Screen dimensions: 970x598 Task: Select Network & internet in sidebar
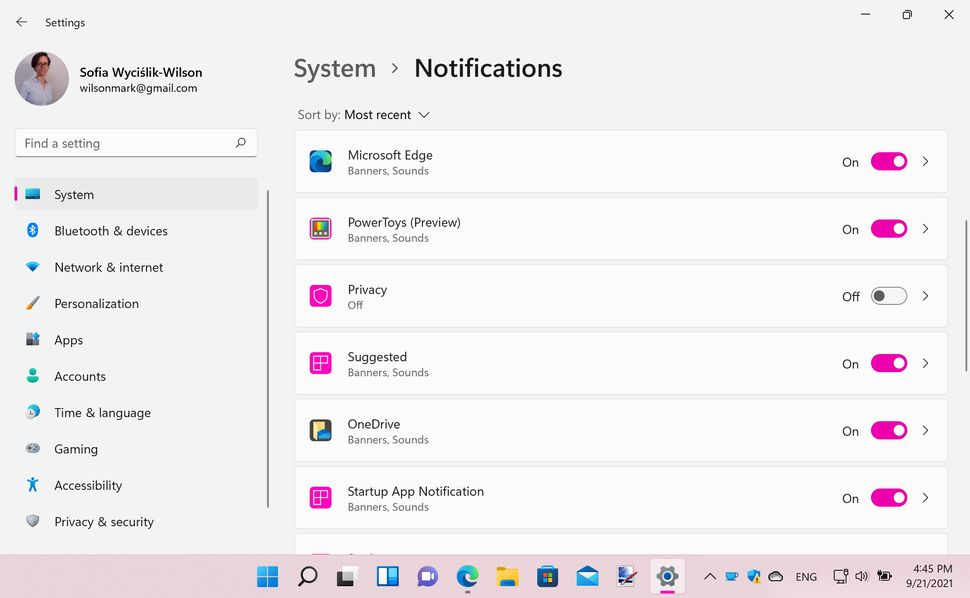point(109,267)
